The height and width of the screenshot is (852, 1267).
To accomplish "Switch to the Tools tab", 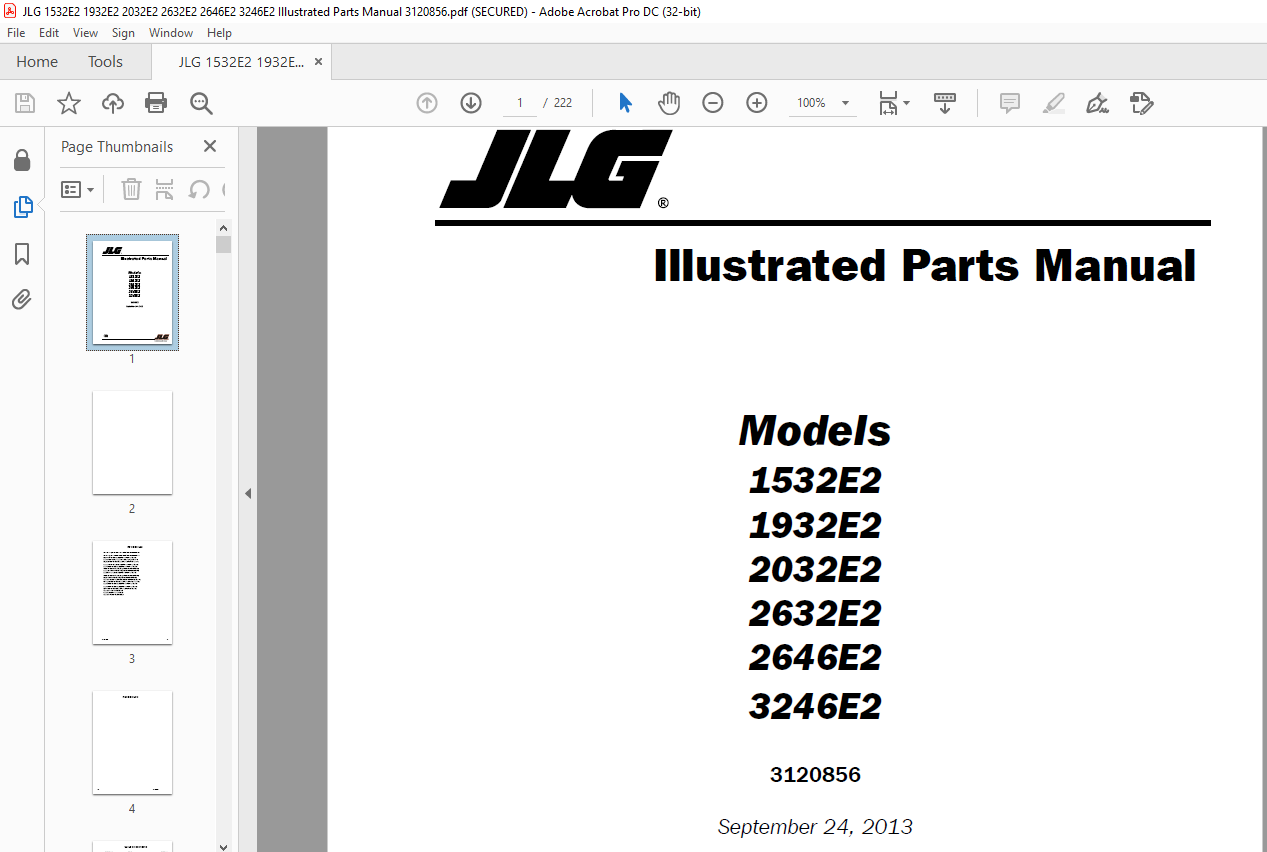I will tap(105, 62).
